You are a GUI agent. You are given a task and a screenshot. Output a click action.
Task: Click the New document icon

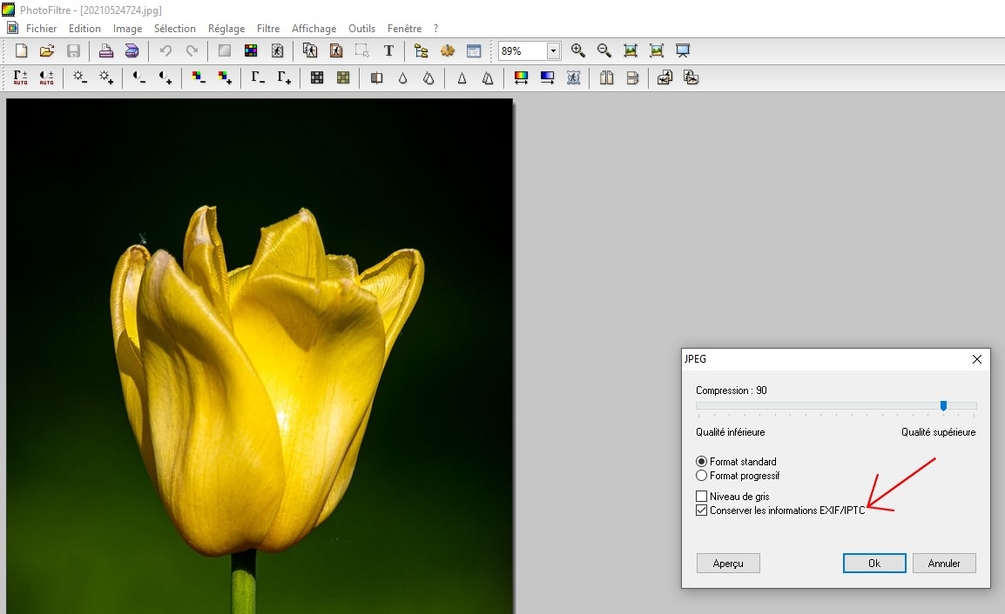point(21,51)
